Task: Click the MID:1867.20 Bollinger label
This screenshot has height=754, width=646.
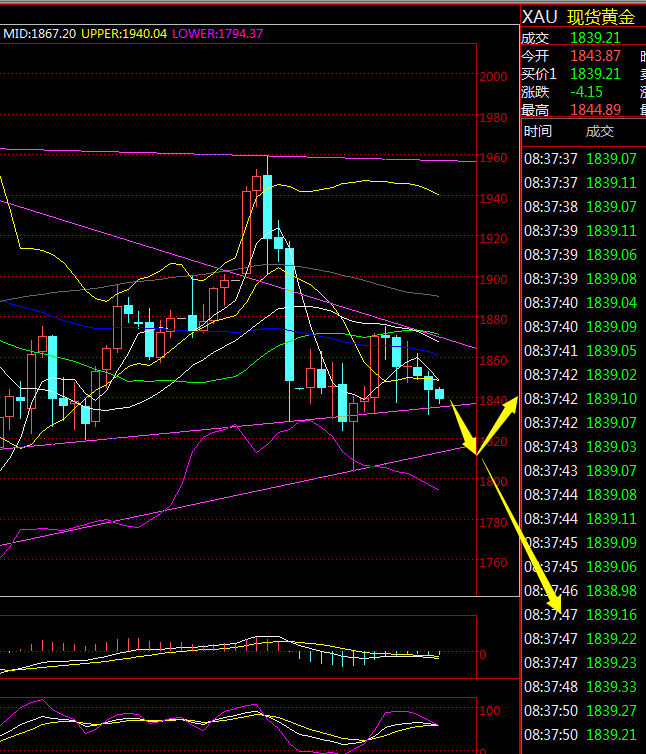Action: pyautogui.click(x=39, y=33)
